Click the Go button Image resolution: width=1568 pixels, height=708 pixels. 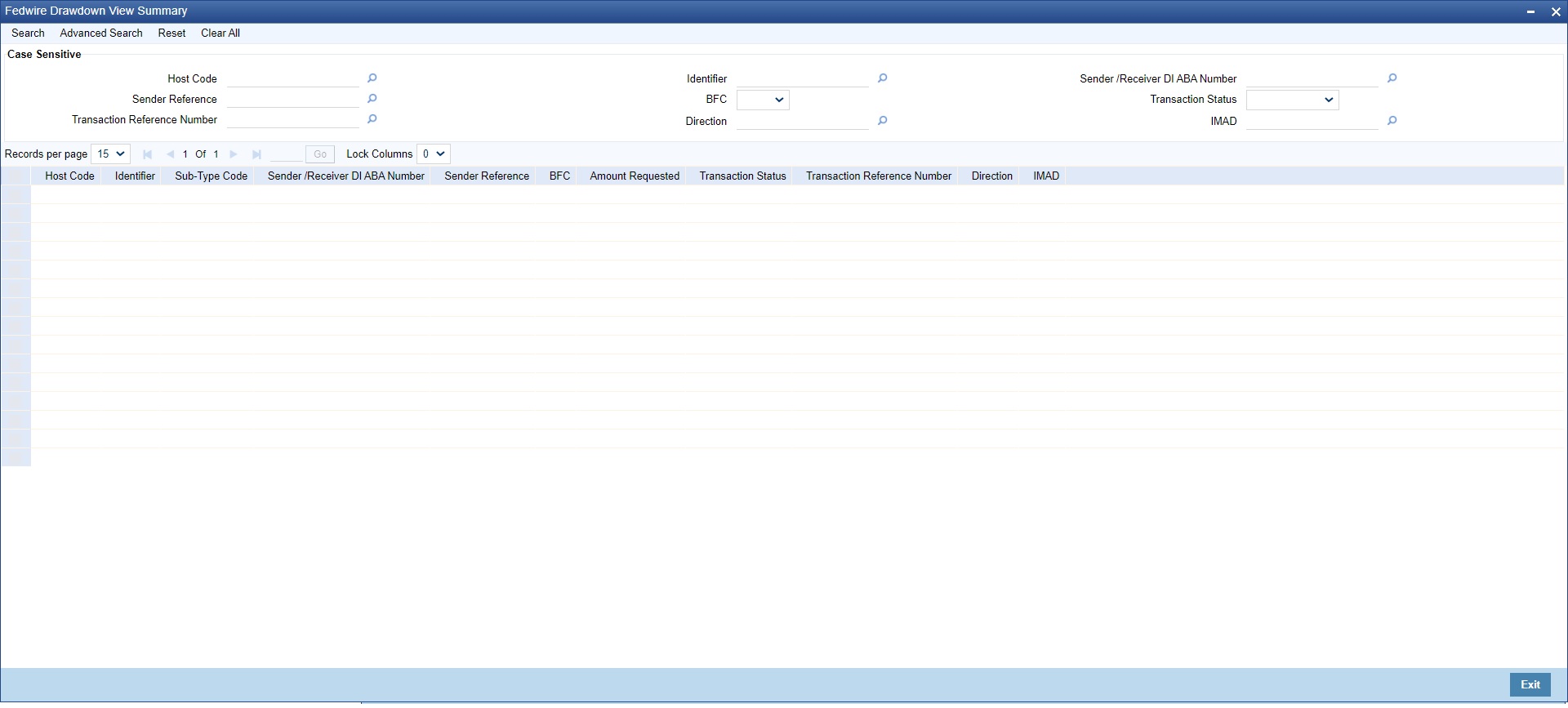[x=320, y=154]
